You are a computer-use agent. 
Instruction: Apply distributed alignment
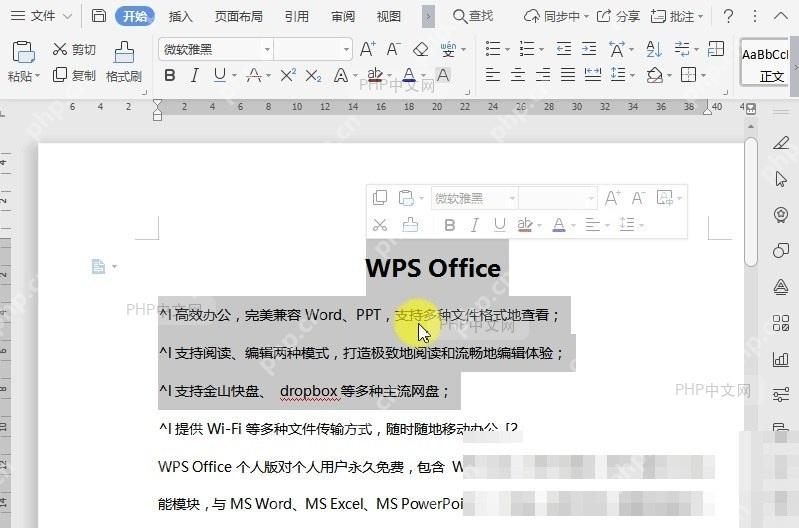tap(593, 75)
